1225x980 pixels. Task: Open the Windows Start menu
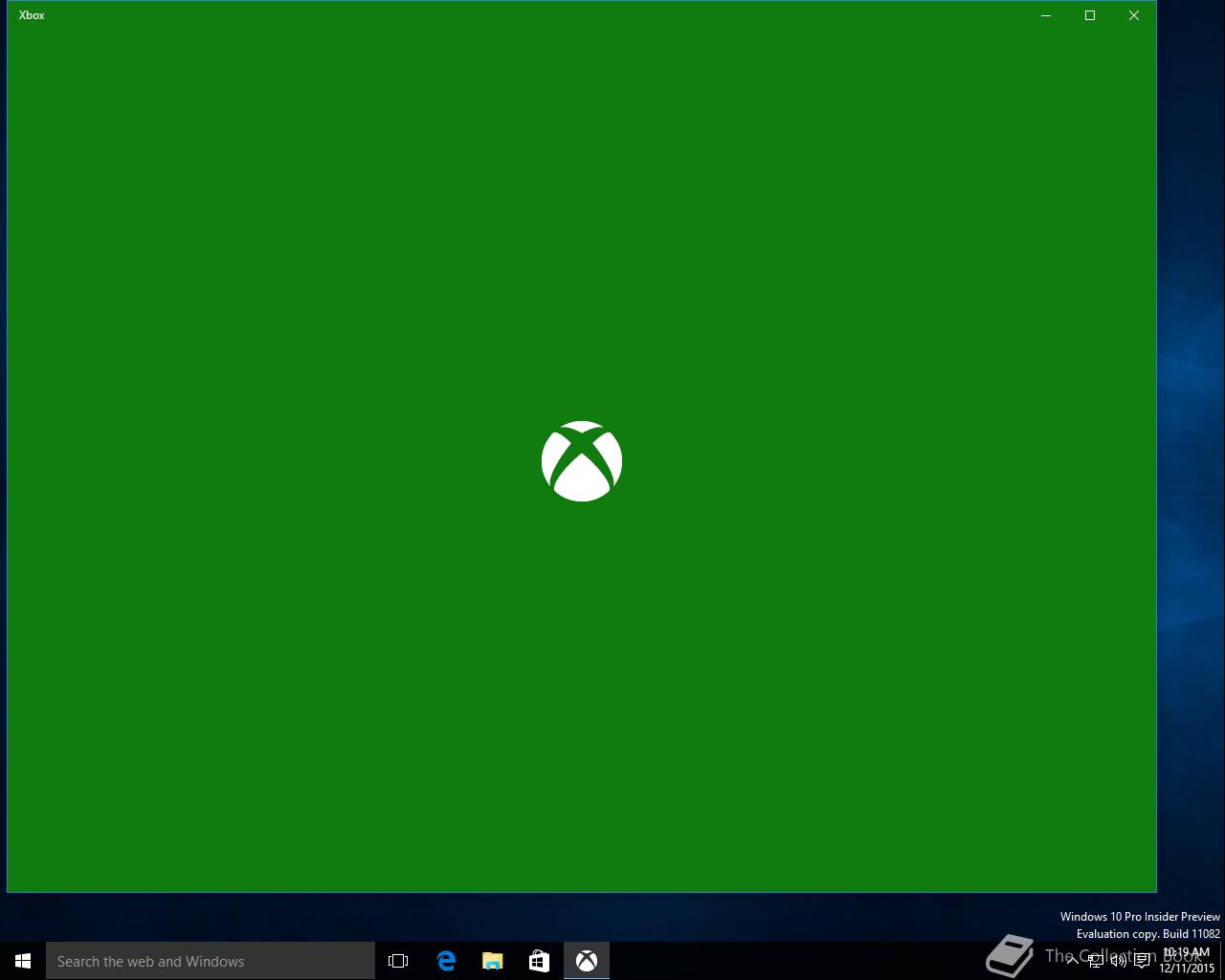tap(23, 961)
